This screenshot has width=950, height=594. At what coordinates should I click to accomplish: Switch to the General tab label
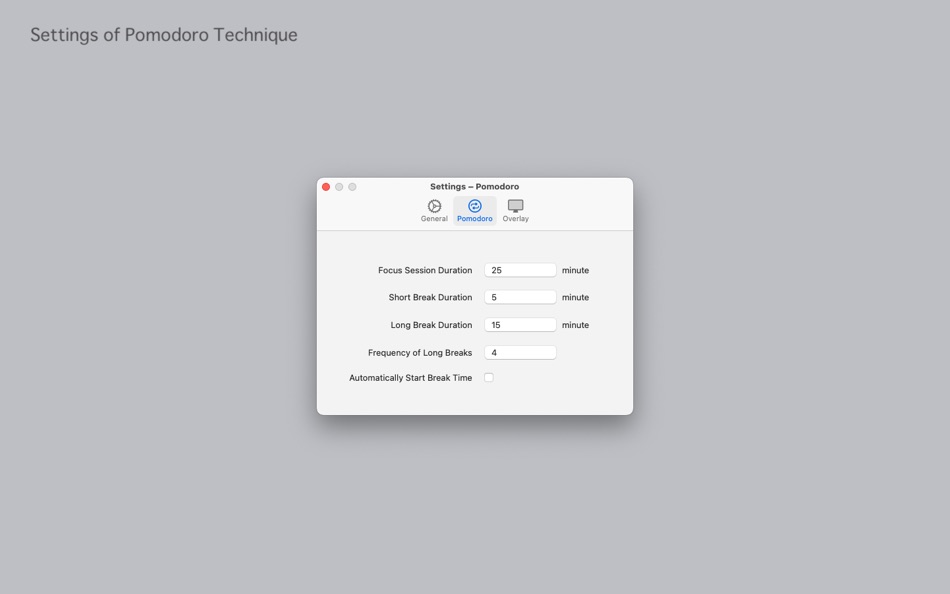point(434,219)
